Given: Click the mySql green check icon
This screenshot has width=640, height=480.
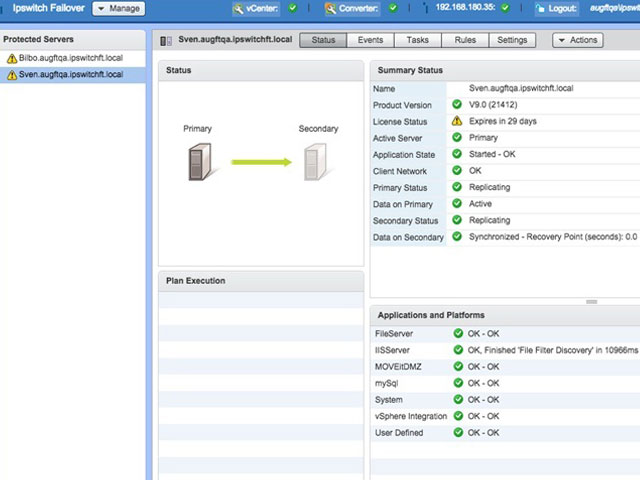Looking at the screenshot, I should (x=458, y=383).
